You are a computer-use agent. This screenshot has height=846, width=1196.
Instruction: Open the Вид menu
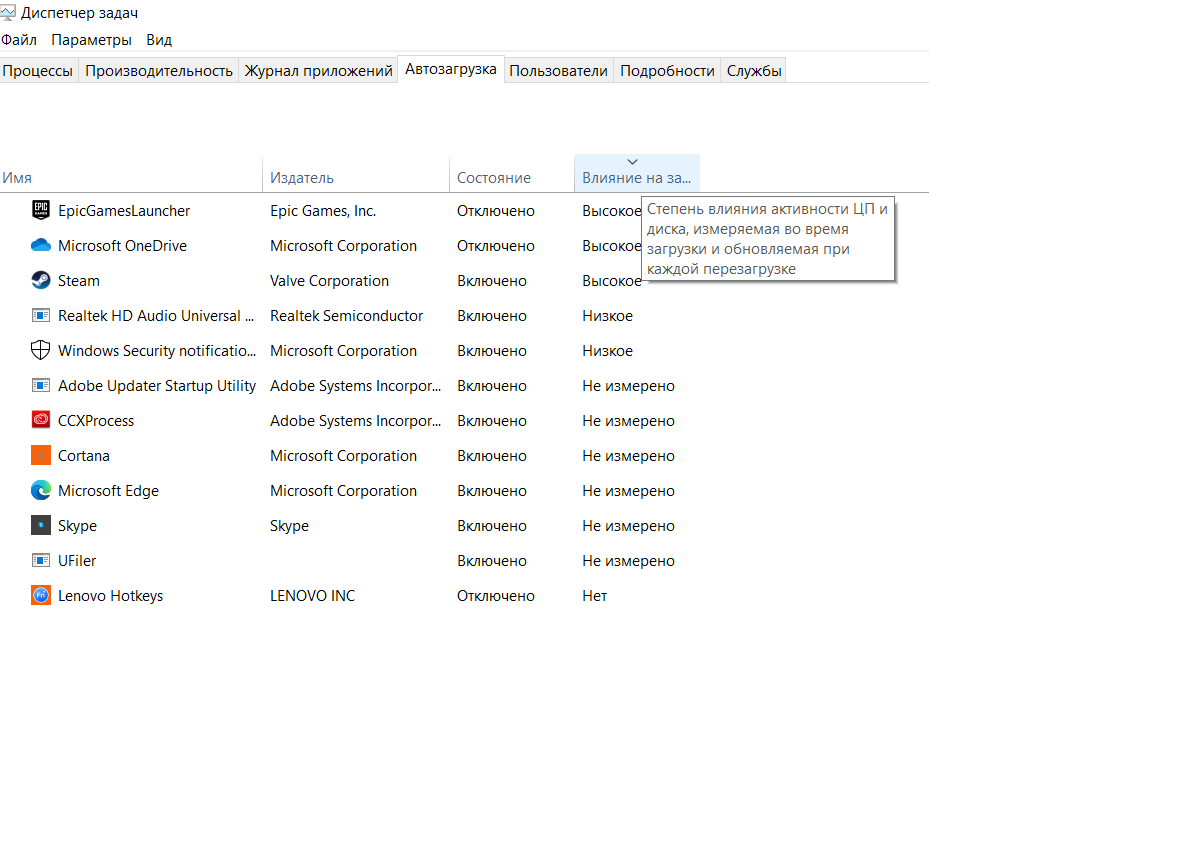(x=159, y=40)
